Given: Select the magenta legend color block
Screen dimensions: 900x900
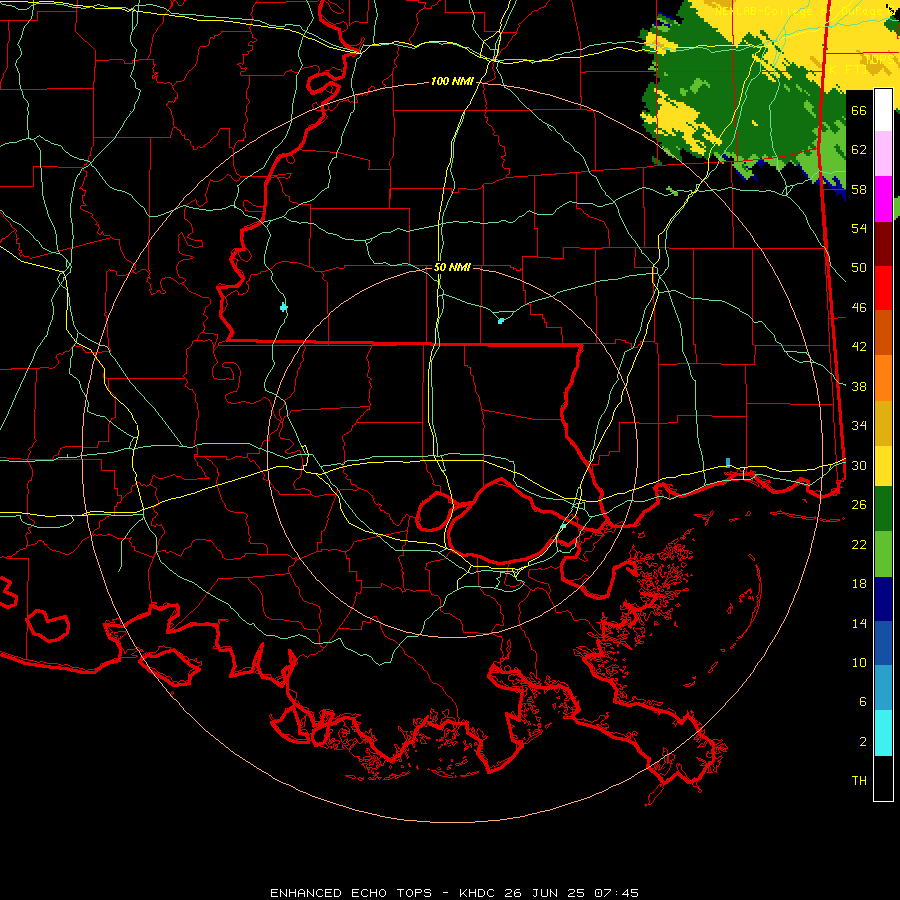Looking at the screenshot, I should click(x=883, y=199).
